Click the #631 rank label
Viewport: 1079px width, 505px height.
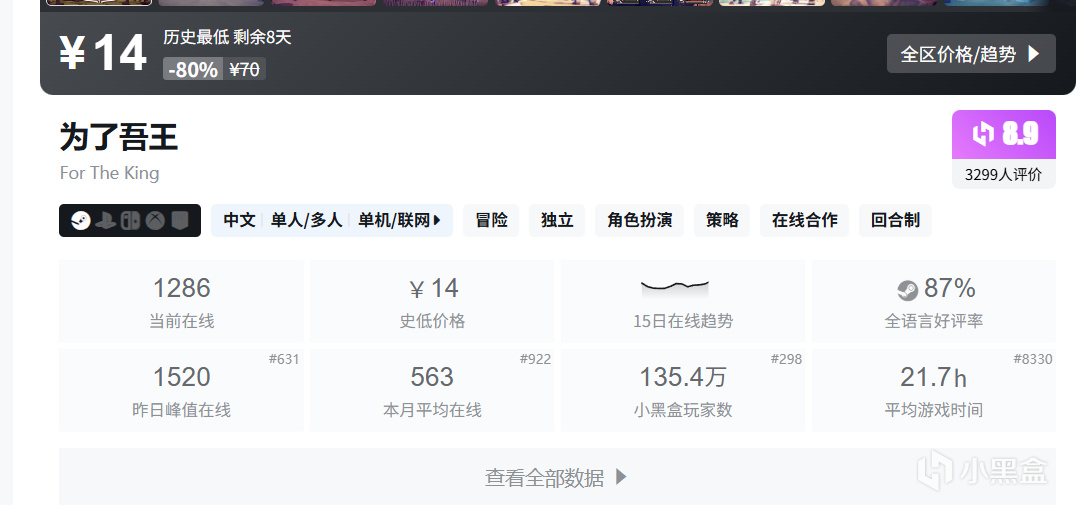coord(284,359)
